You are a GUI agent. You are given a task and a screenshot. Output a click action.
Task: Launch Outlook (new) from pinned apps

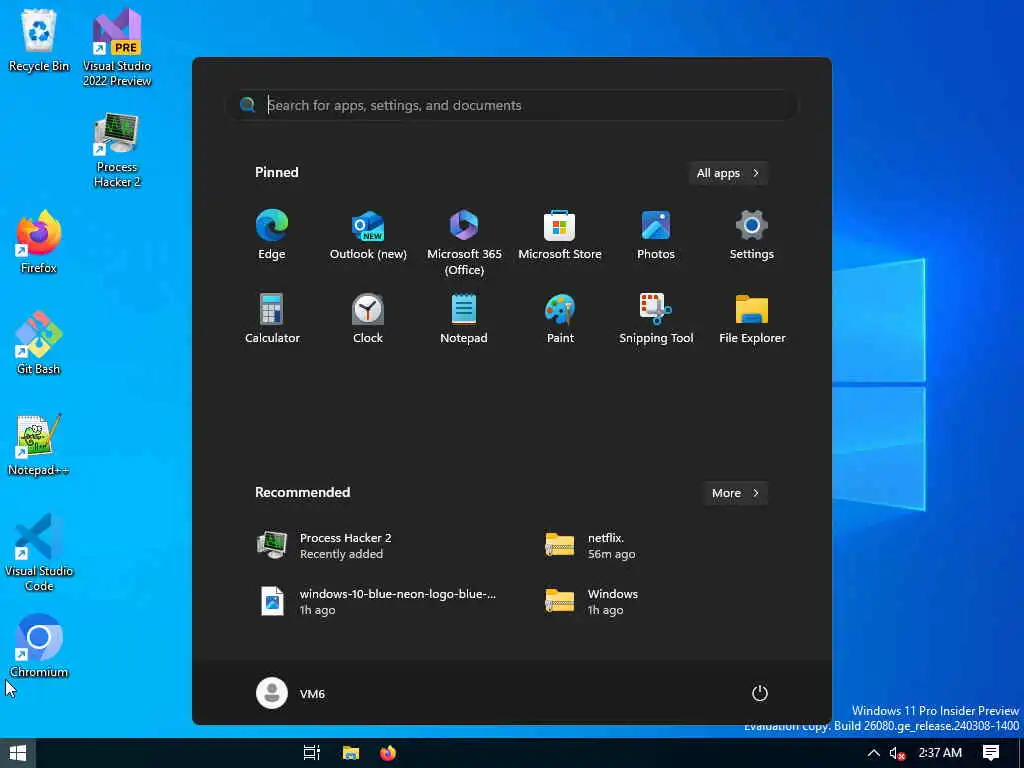point(368,234)
